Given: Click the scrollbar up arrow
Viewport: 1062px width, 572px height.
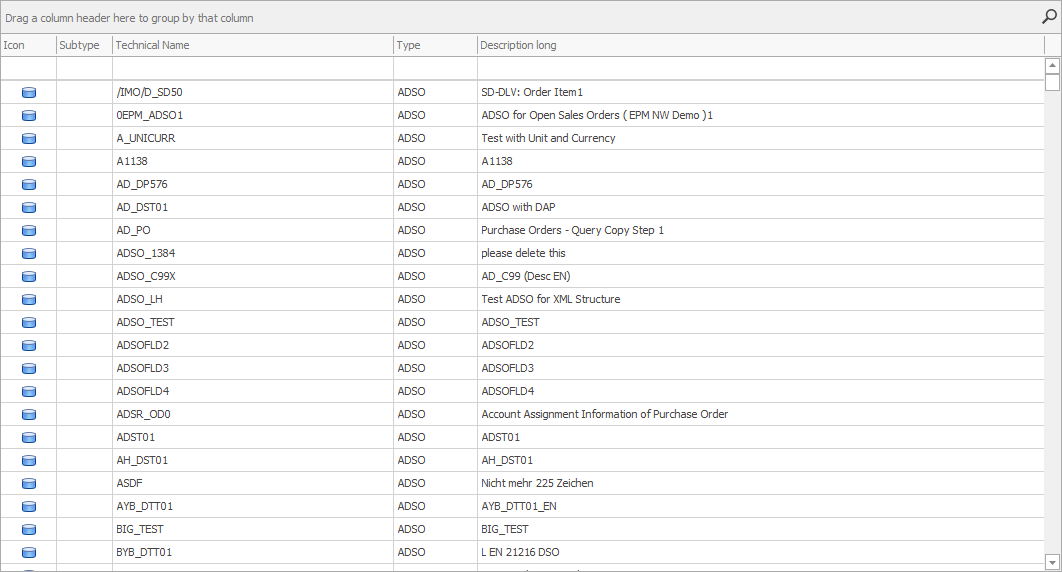Looking at the screenshot, I should 1052,66.
